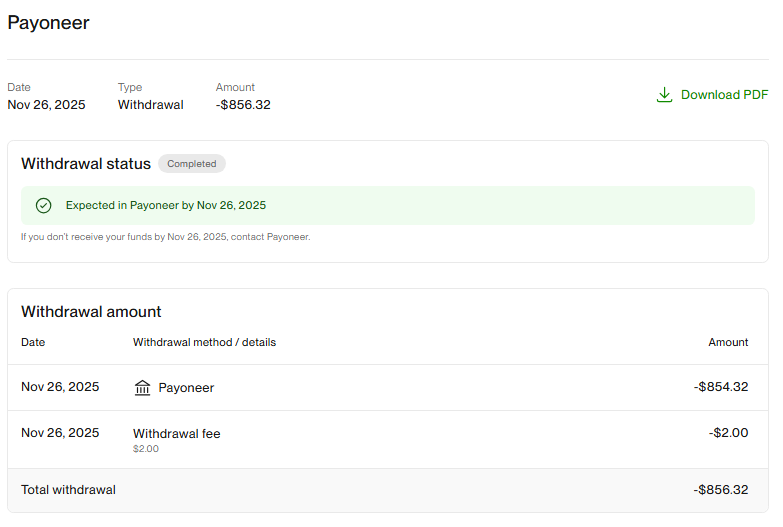Click the download arrow icon
Image resolution: width=783 pixels, height=527 pixels.
click(x=664, y=95)
